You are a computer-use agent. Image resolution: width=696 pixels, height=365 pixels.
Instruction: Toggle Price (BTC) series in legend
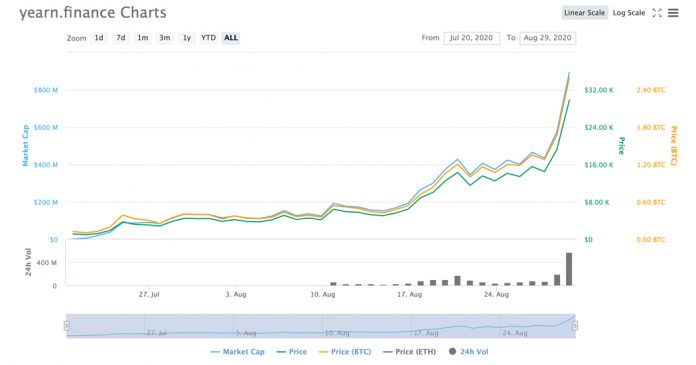tap(345, 352)
